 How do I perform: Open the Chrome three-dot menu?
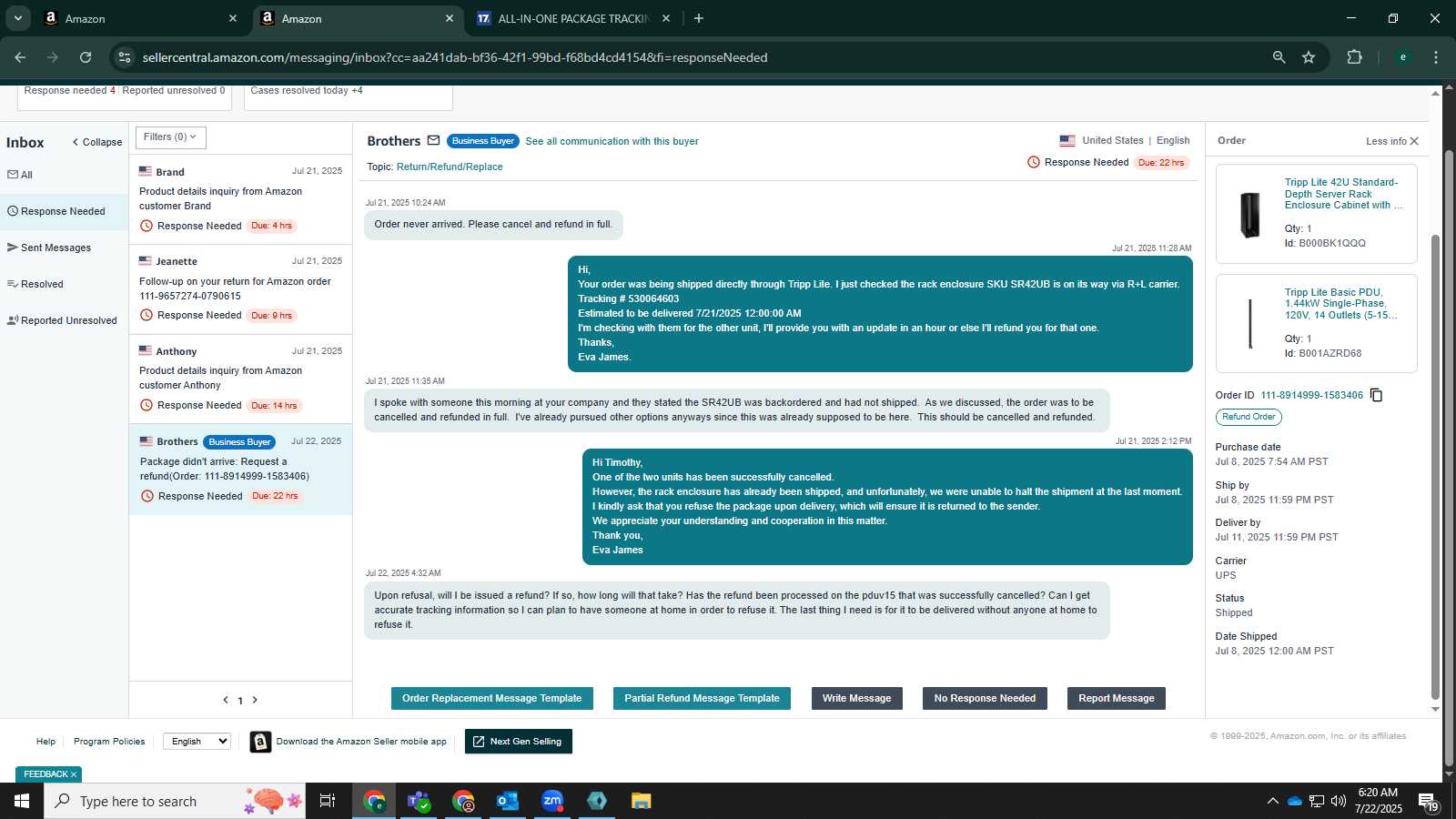click(1436, 57)
